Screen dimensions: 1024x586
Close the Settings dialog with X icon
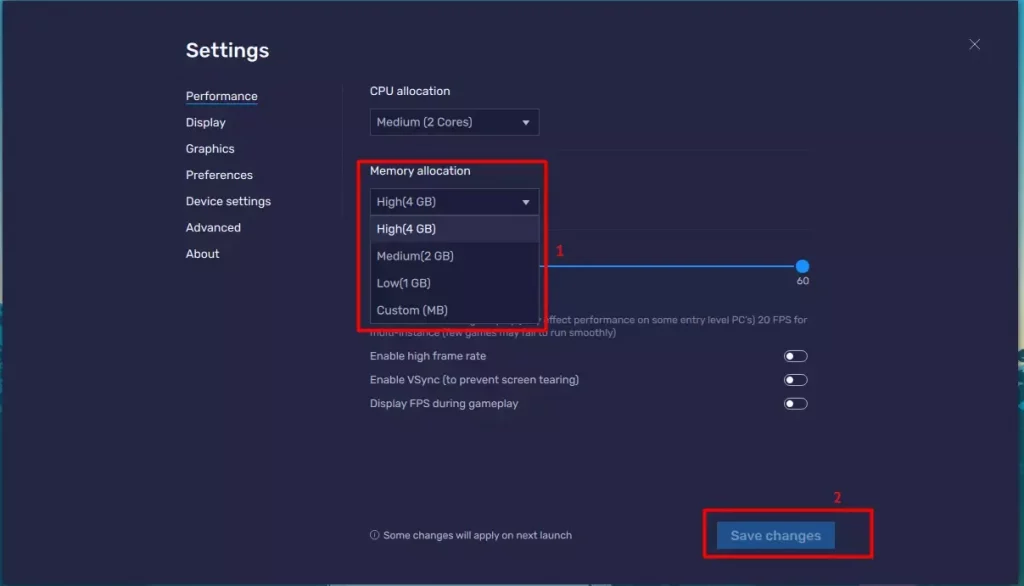click(x=974, y=44)
